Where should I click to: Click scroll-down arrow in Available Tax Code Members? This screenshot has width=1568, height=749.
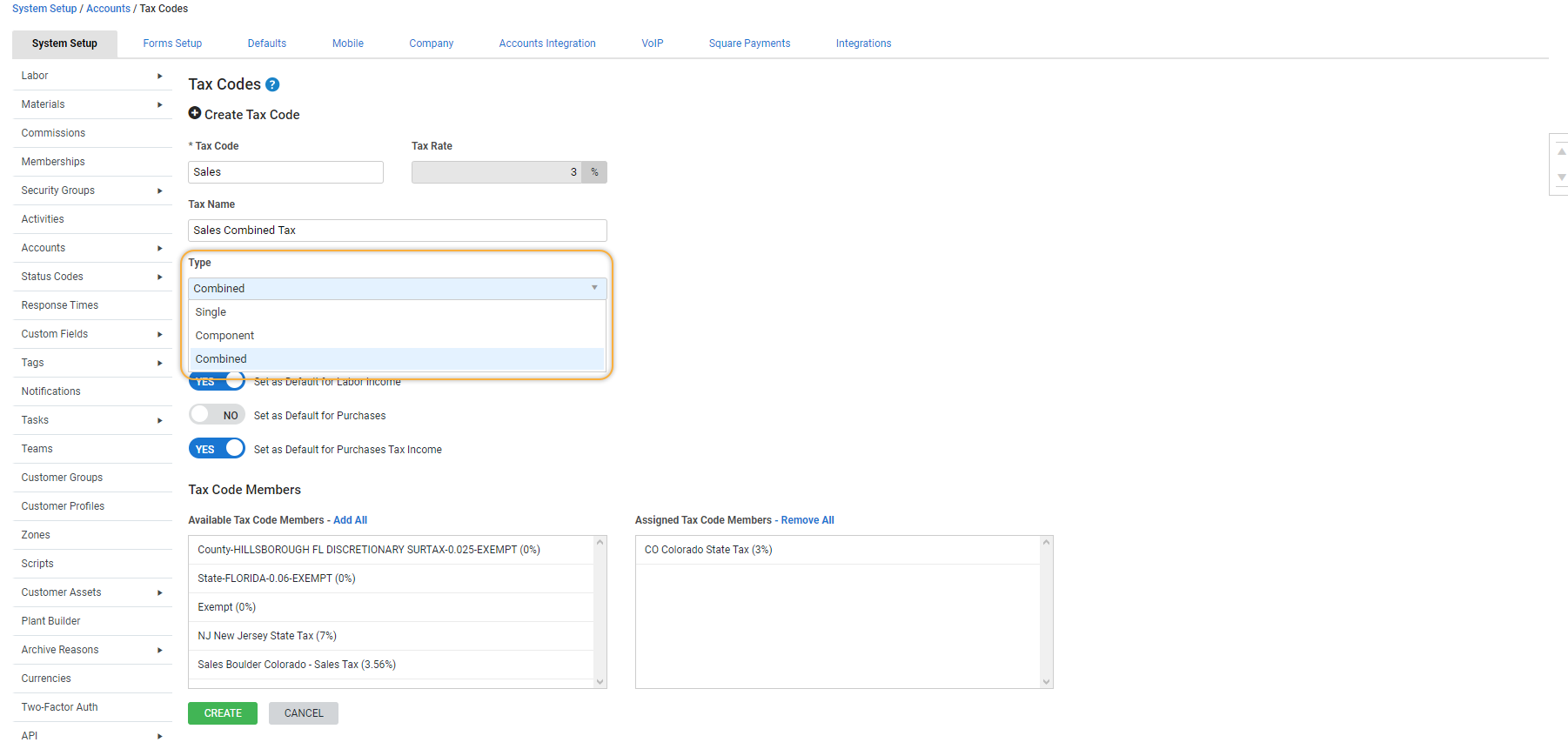click(x=600, y=681)
